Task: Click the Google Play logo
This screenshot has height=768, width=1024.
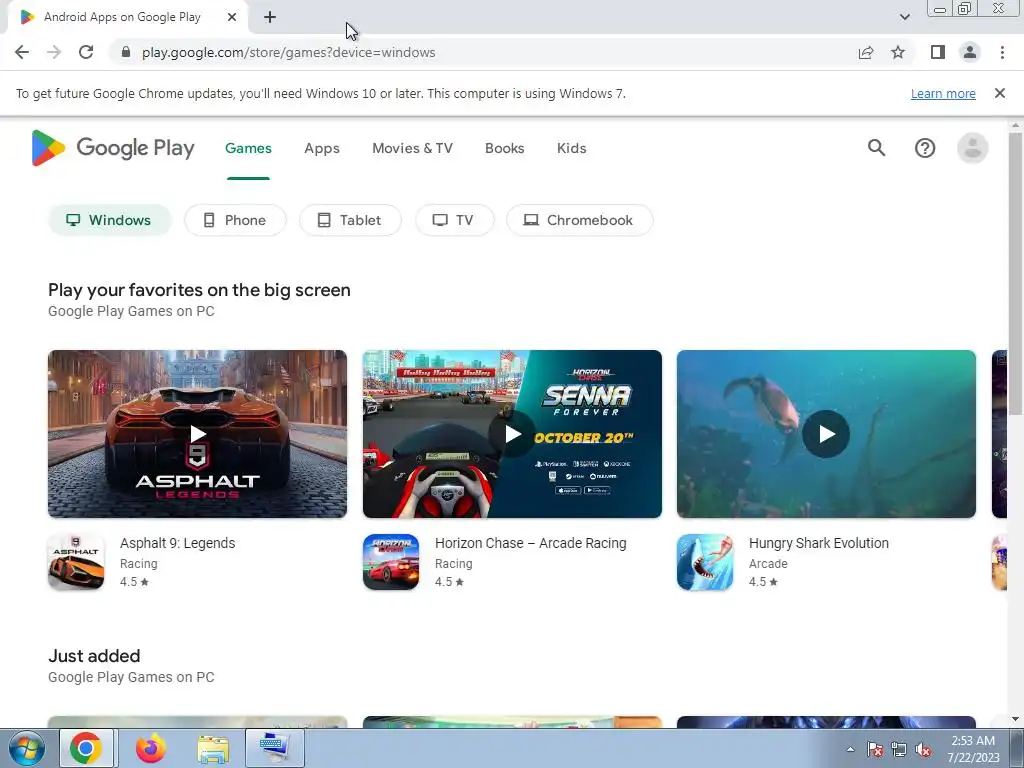Action: (x=113, y=148)
